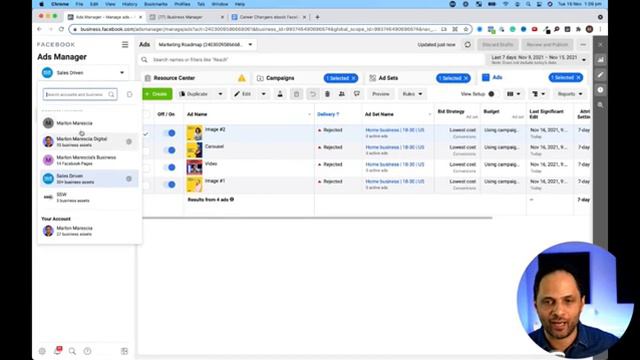Image resolution: width=640 pixels, height=360 pixels.
Task: Expand the Duplicate dropdown arrow
Action: click(220, 94)
